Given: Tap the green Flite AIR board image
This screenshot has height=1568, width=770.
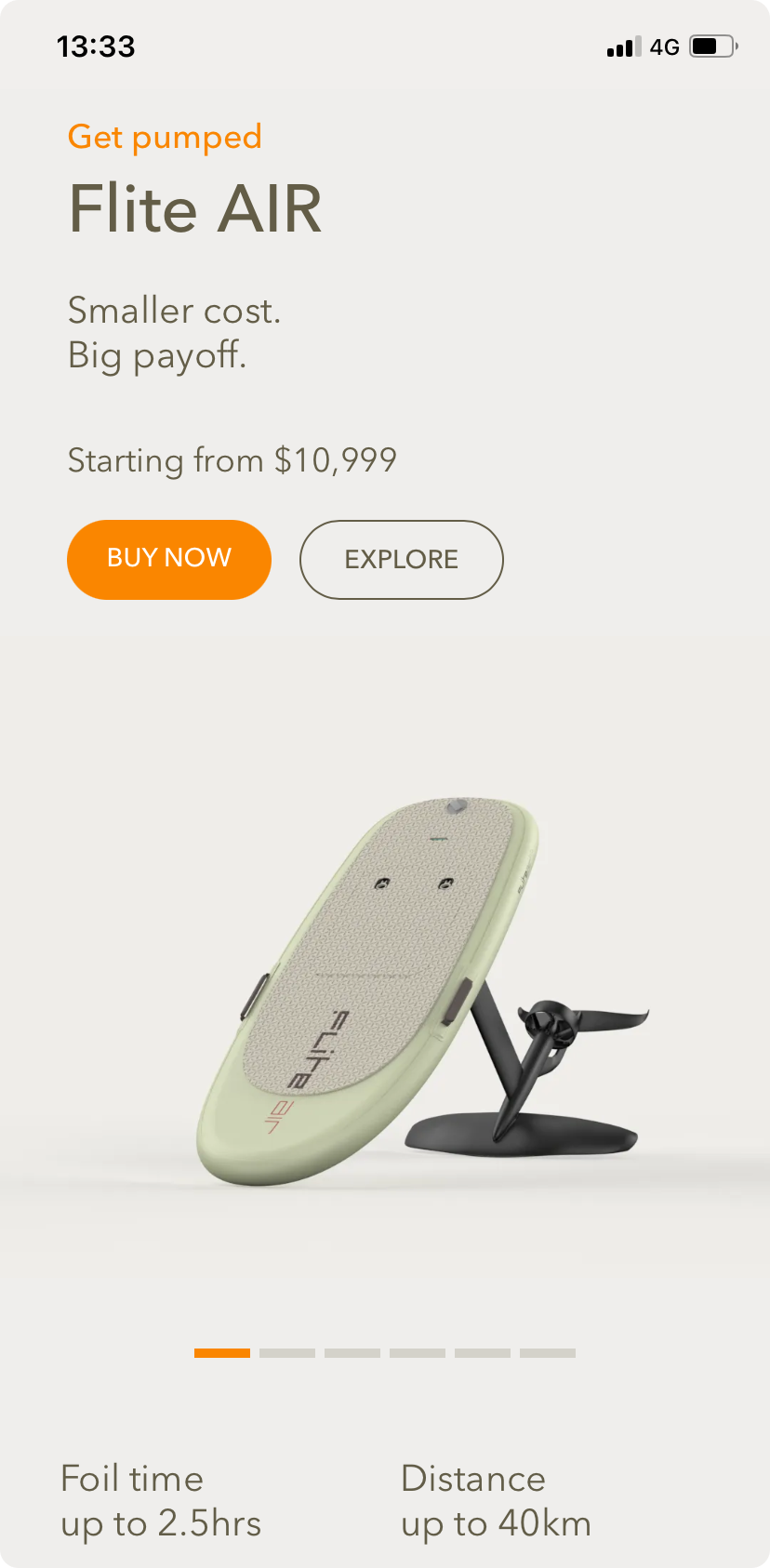Looking at the screenshot, I should (367, 990).
